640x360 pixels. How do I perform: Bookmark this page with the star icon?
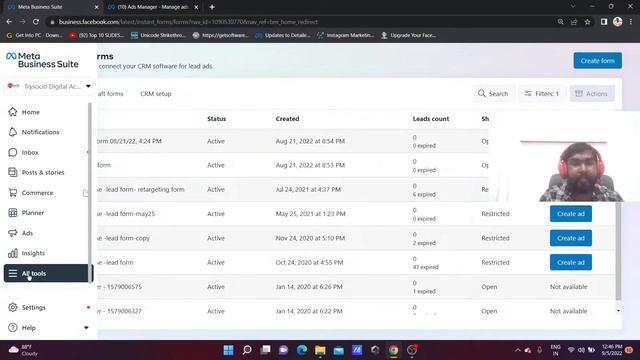click(587, 22)
